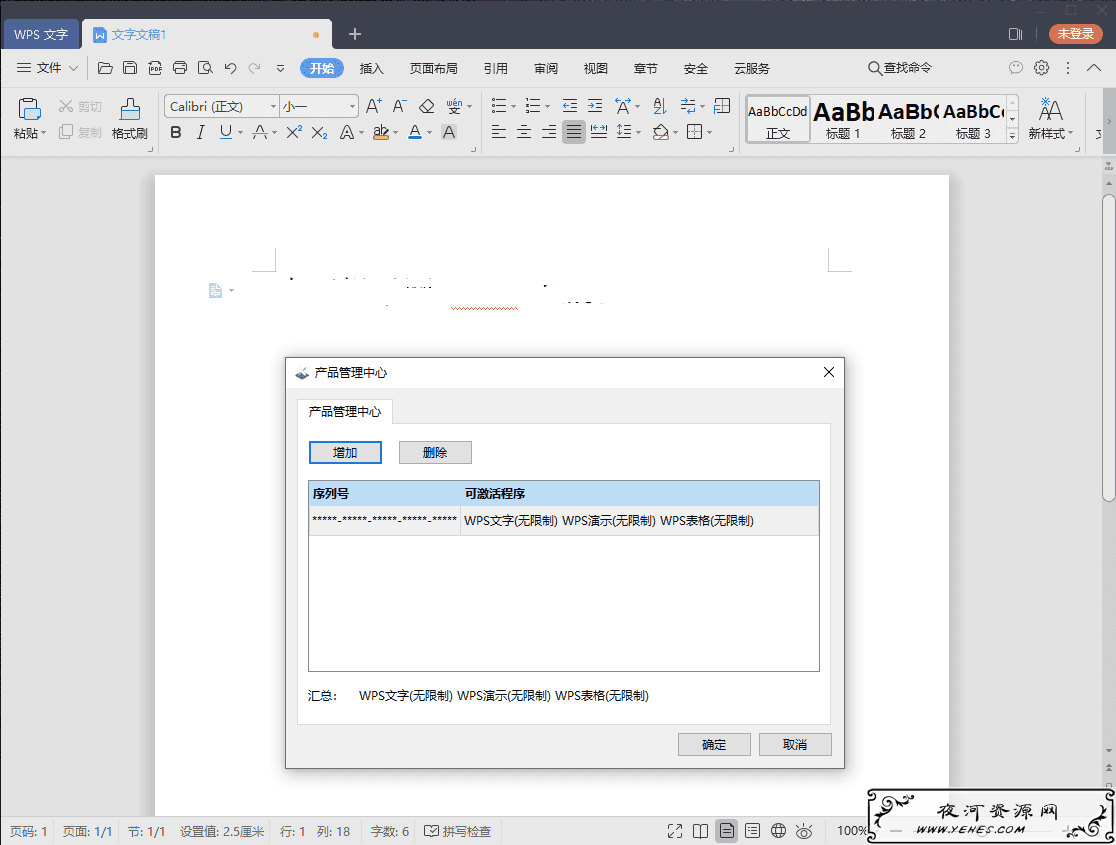Switch to full screen view icon
This screenshot has width=1116, height=845.
tap(675, 831)
